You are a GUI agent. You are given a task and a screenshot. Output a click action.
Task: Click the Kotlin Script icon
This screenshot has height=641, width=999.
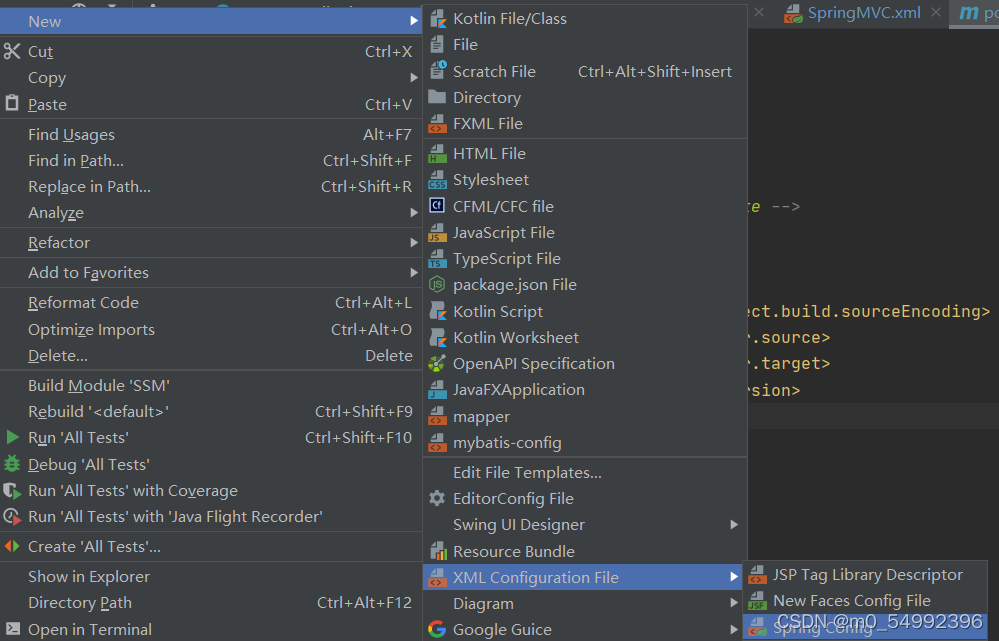438,311
